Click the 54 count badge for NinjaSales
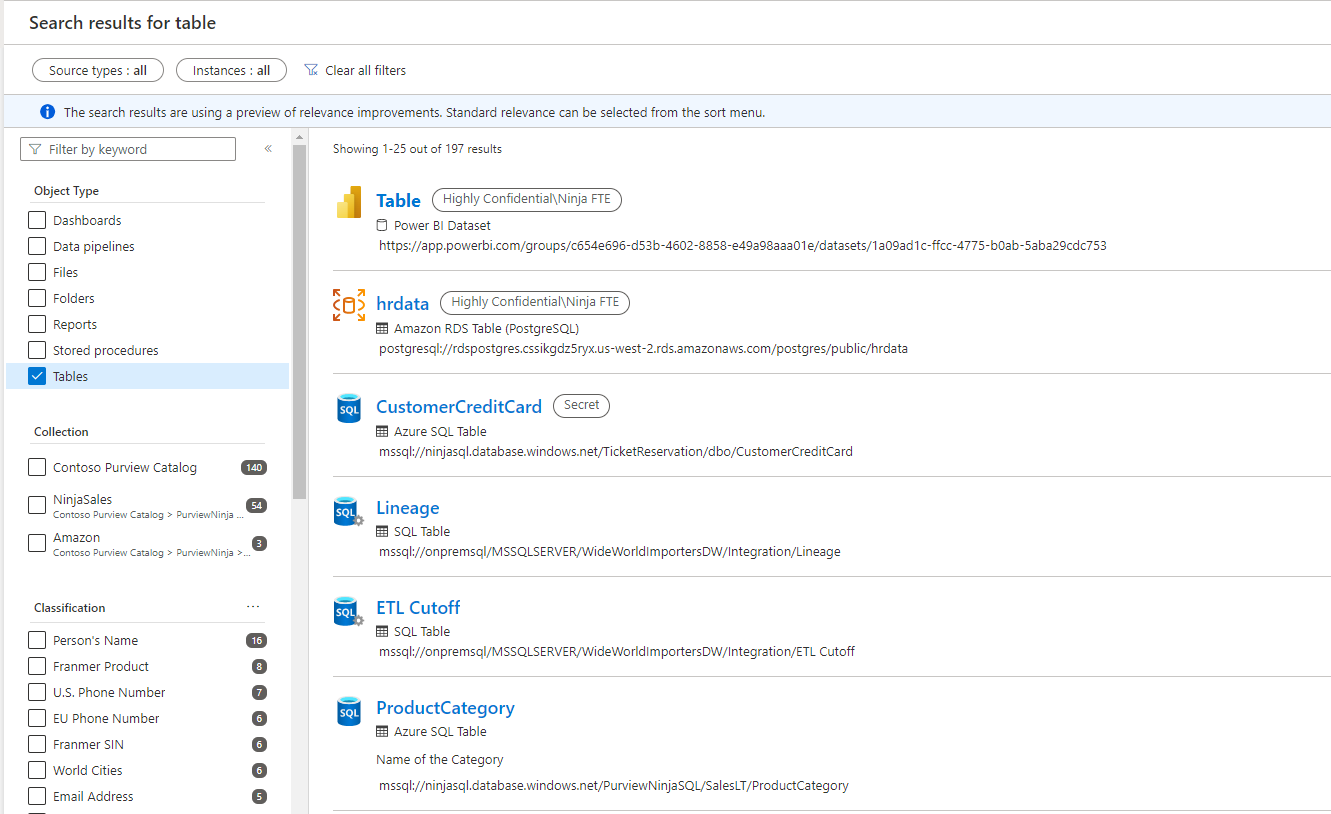Viewport: 1331px width, 814px height. point(256,506)
